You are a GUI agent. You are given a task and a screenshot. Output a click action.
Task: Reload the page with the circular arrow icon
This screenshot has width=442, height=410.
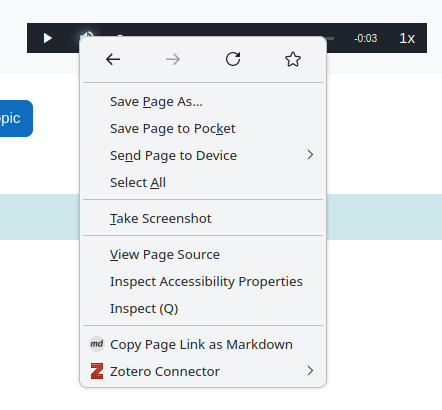[233, 59]
